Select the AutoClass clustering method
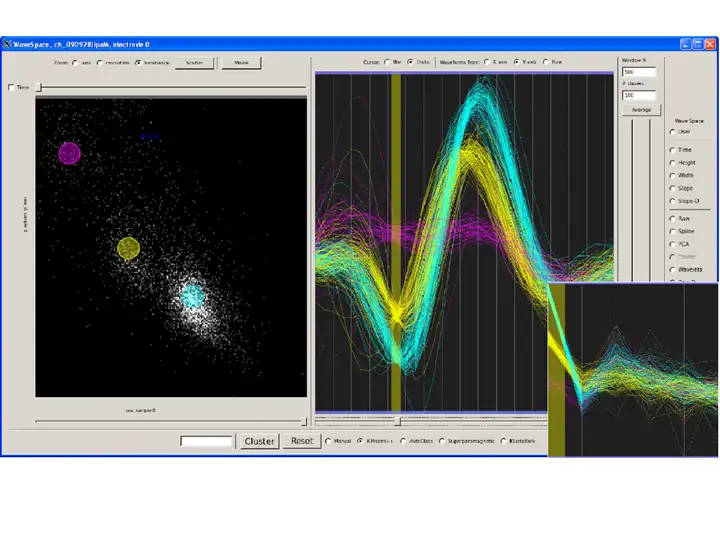 (x=403, y=441)
